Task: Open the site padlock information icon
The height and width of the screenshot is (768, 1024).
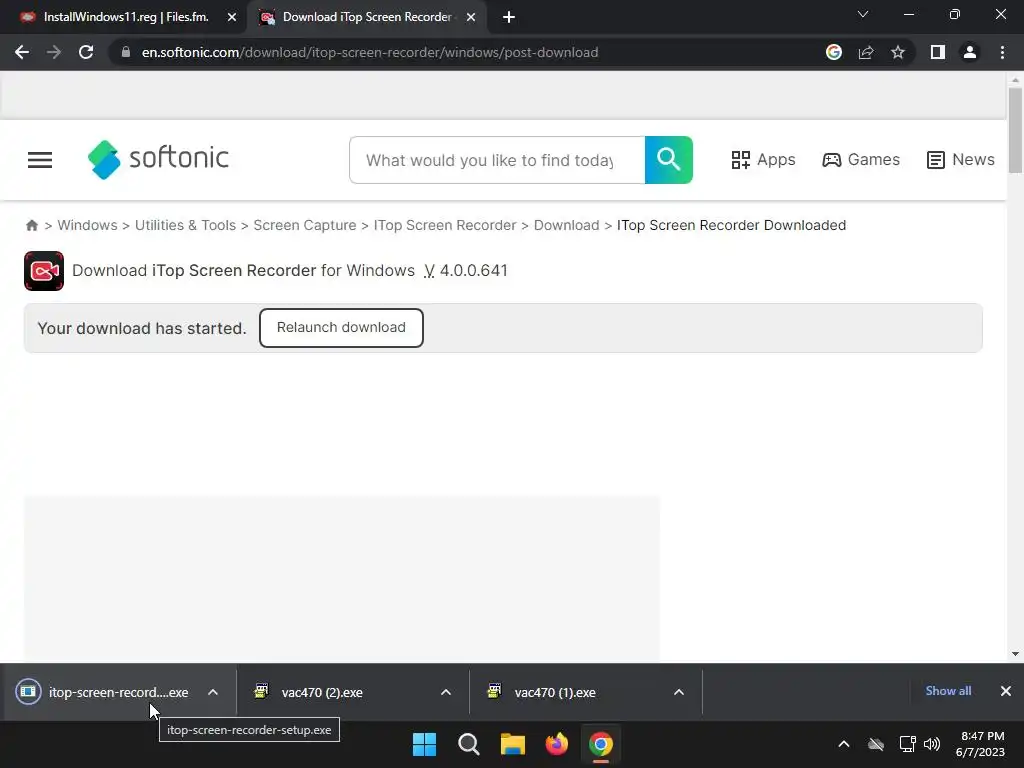Action: tap(126, 52)
